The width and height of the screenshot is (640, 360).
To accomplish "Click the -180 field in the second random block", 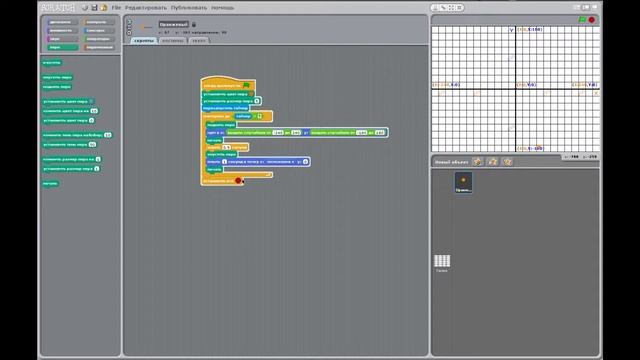I will 361,132.
